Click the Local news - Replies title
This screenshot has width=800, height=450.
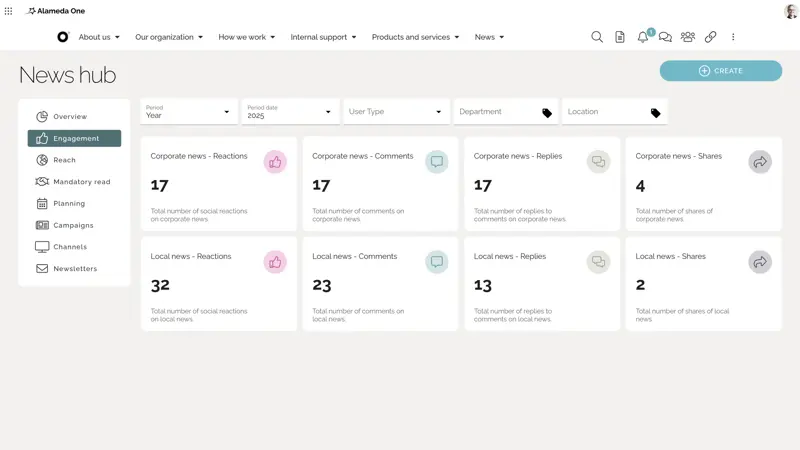[510, 256]
